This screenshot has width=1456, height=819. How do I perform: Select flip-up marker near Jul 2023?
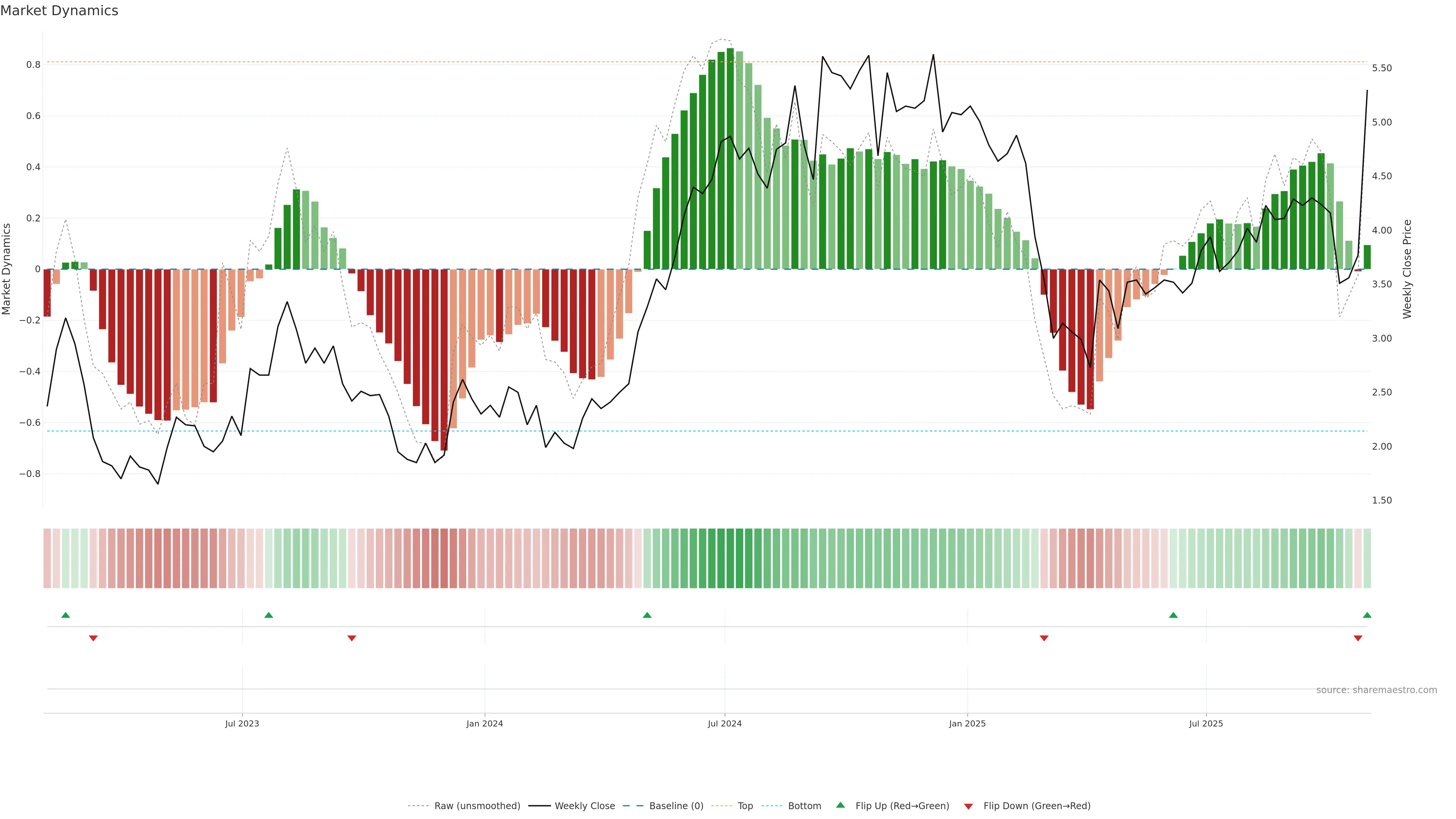coord(268,615)
